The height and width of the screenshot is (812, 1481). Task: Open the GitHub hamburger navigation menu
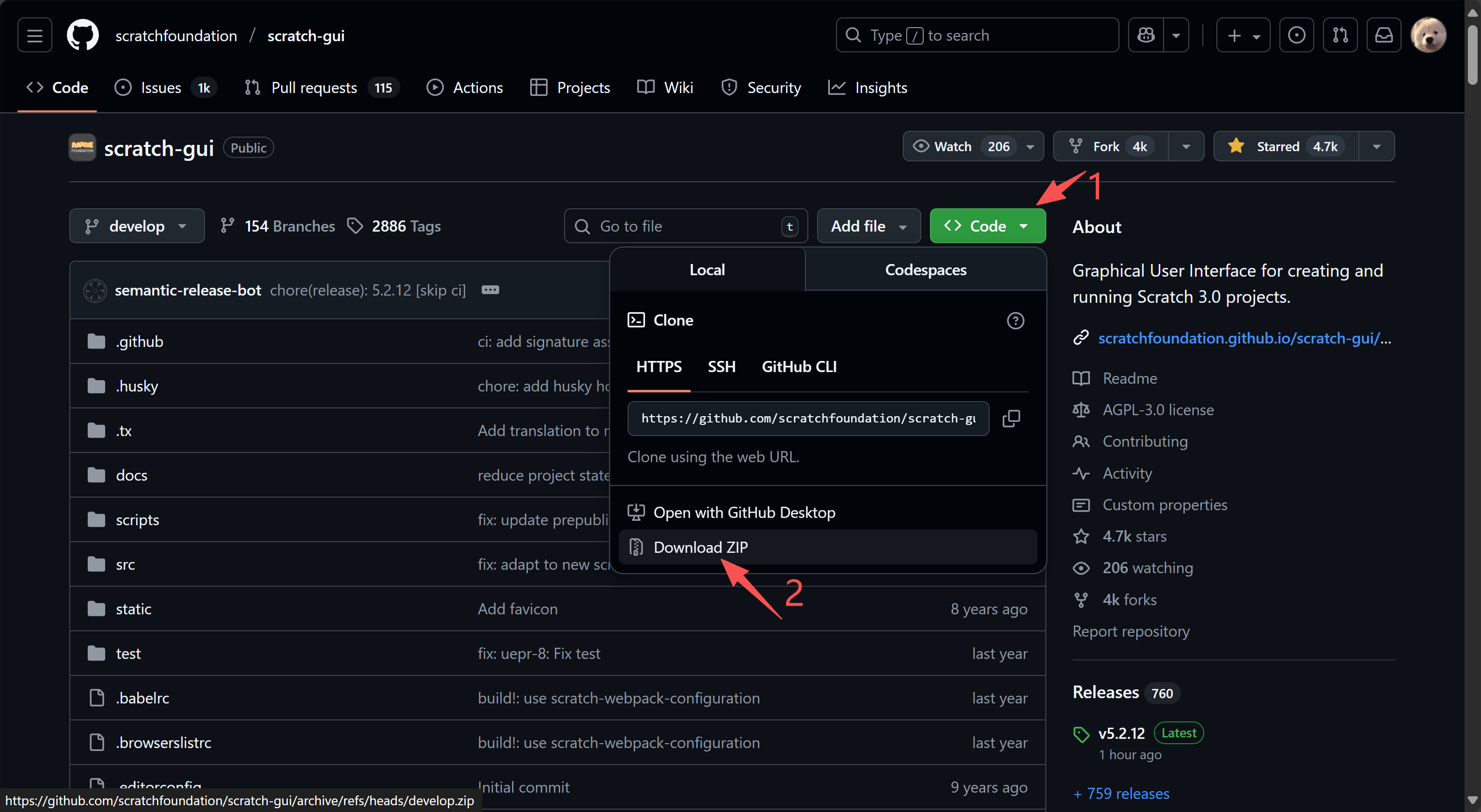(x=34, y=36)
